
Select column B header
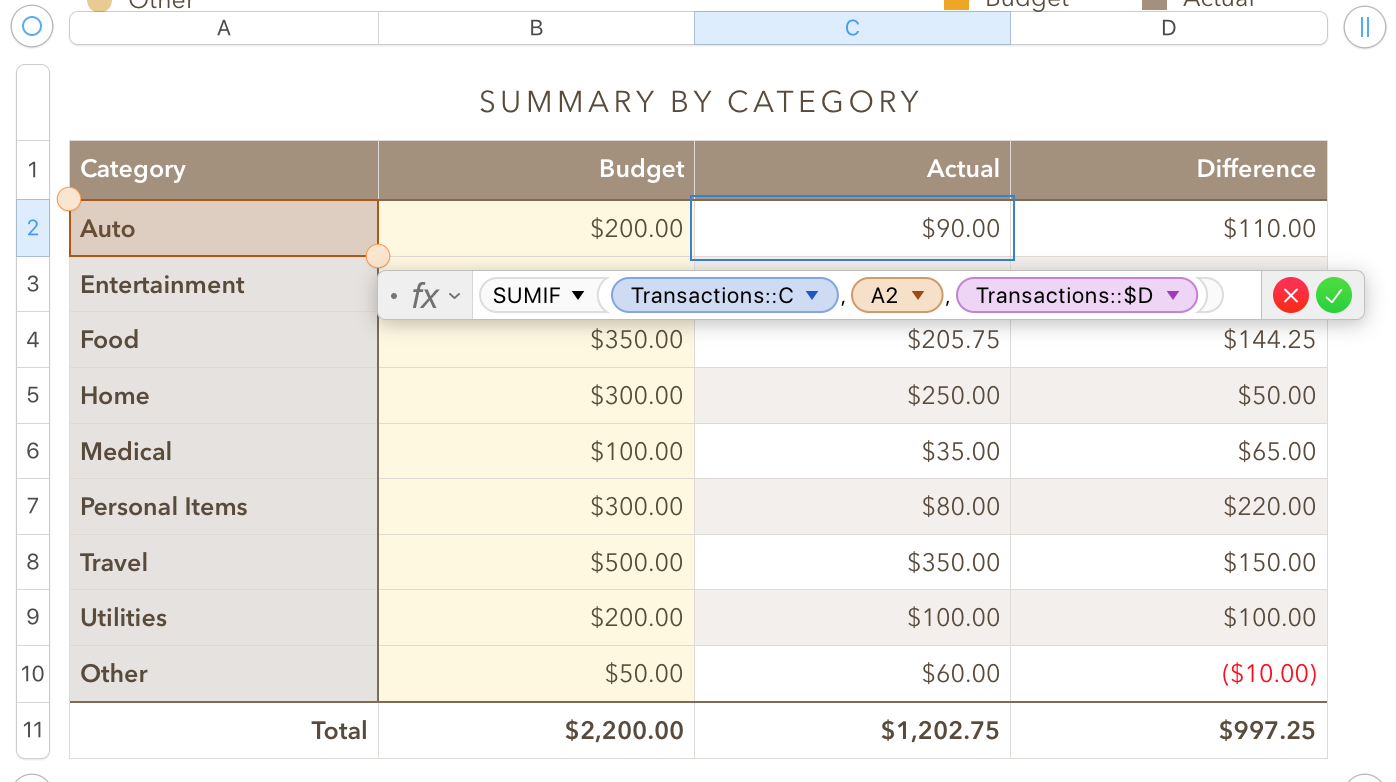536,28
